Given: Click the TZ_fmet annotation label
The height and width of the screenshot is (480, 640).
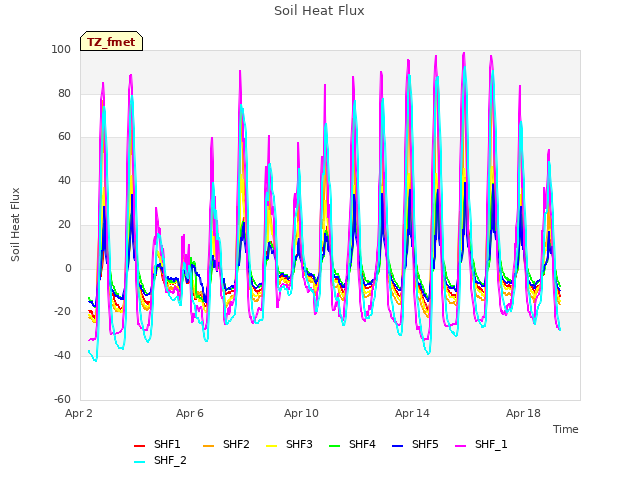Looking at the screenshot, I should point(111,42).
